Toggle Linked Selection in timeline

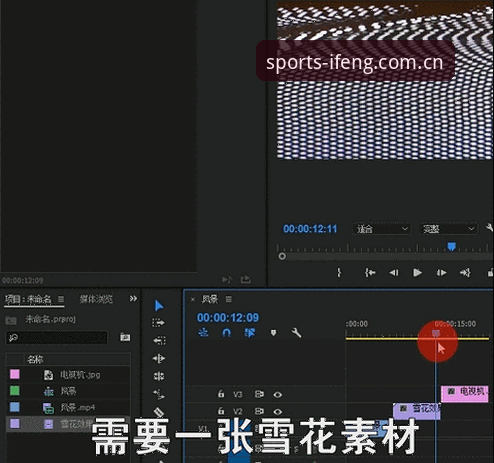click(250, 332)
